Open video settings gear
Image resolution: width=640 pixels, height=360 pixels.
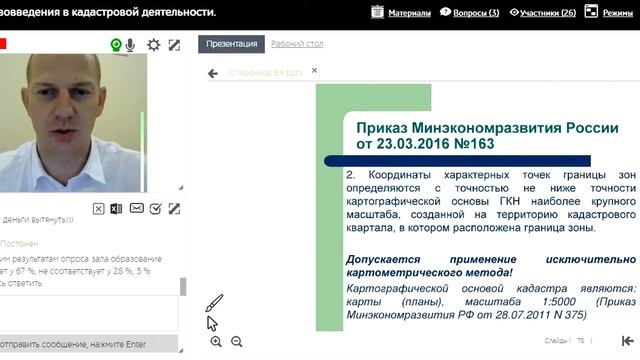tap(153, 44)
